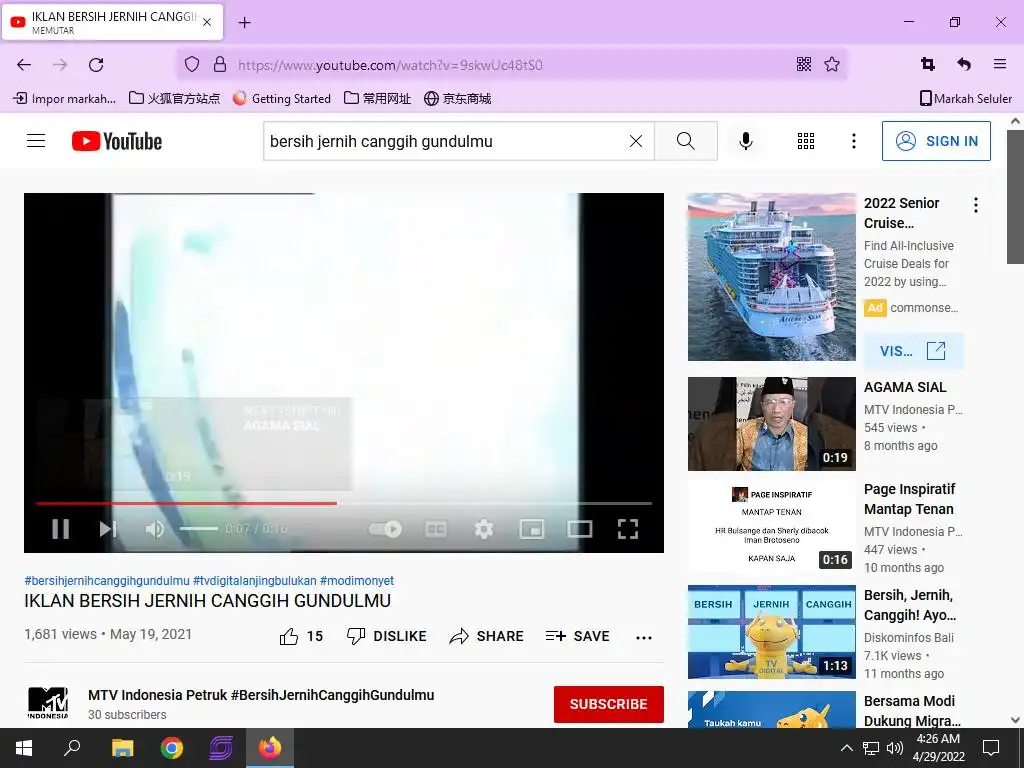Open 常用网址 bookmarks folder
The width and height of the screenshot is (1024, 768).
[377, 99]
